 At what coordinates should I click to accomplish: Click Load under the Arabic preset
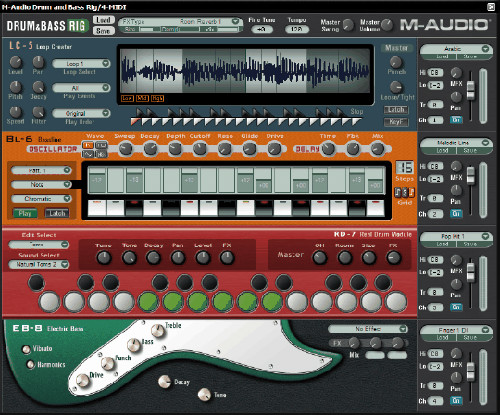coord(442,57)
